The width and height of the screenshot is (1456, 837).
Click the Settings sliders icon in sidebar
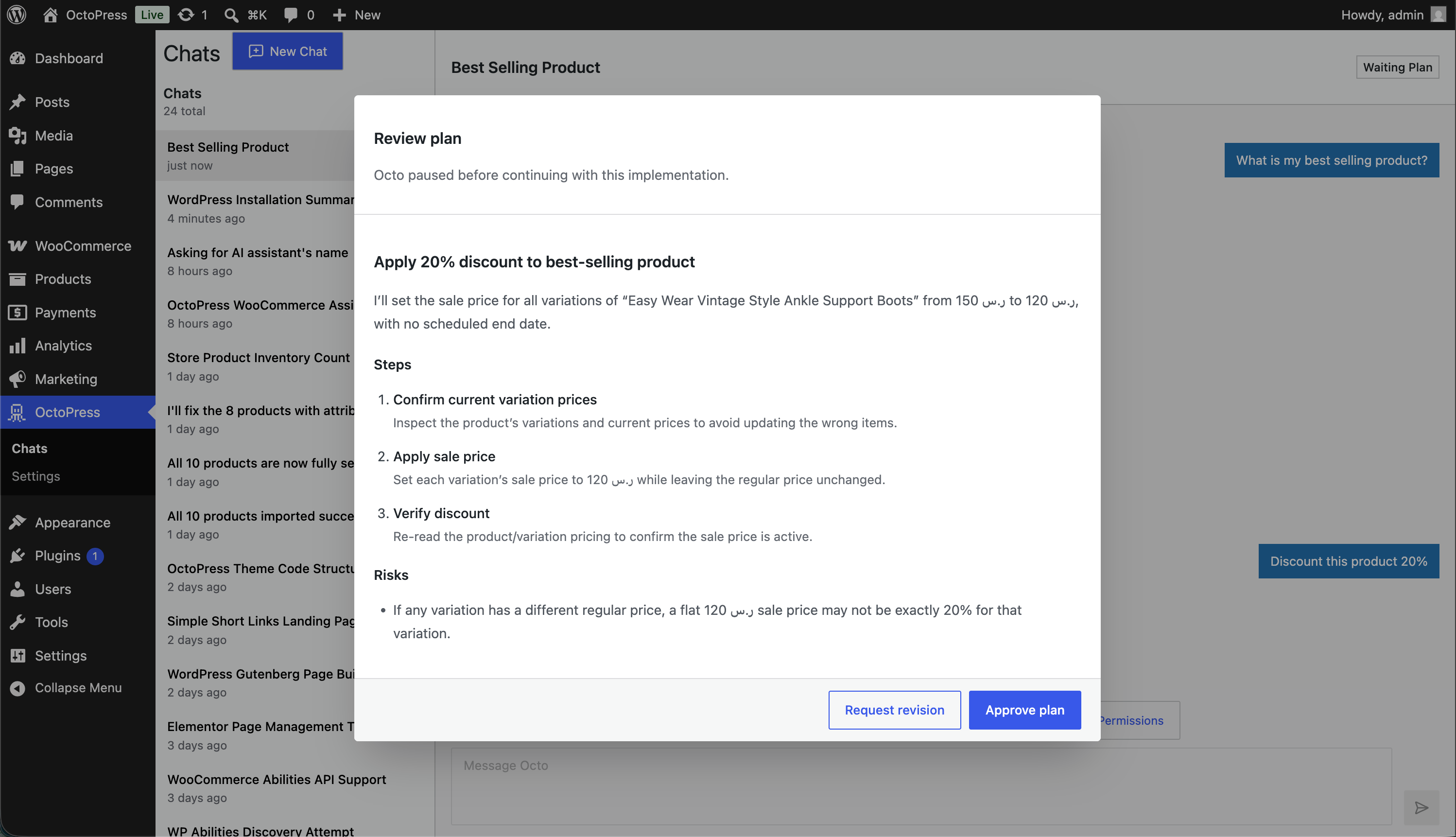17,655
